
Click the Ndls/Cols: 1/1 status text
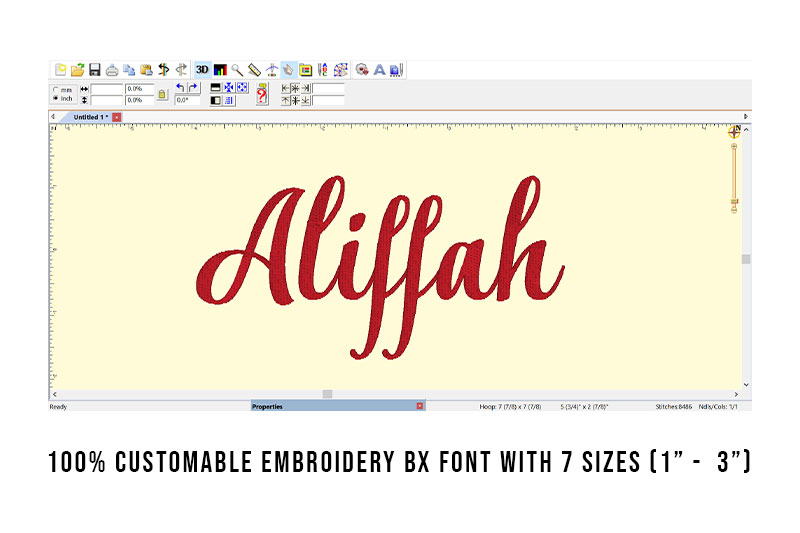tap(718, 407)
